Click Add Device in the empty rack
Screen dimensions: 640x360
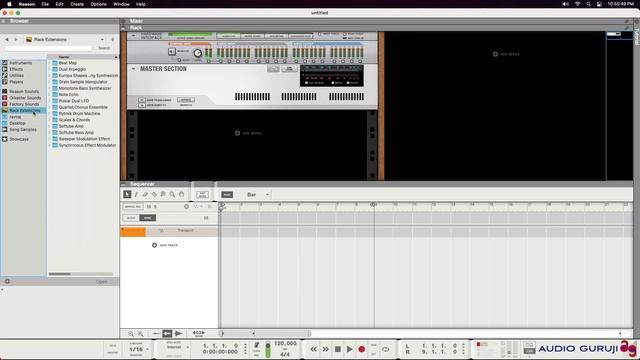point(249,133)
